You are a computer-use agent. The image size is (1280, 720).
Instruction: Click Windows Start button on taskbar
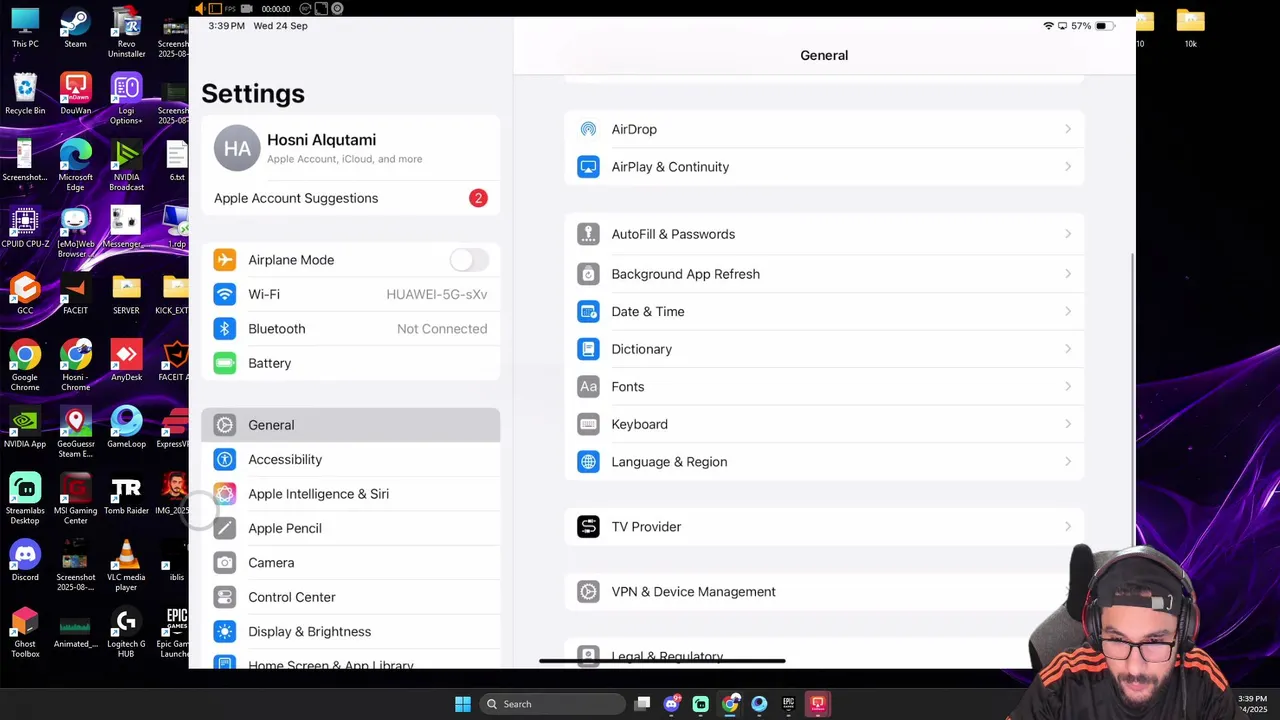[463, 704]
